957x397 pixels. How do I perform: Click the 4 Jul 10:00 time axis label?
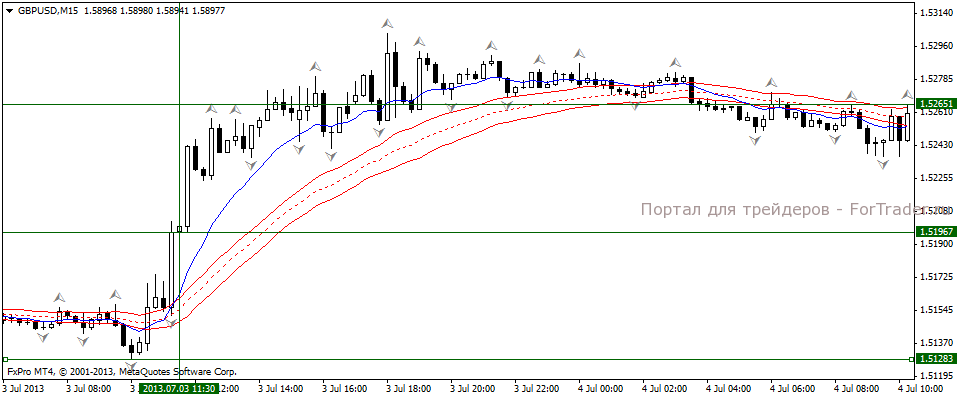921,388
